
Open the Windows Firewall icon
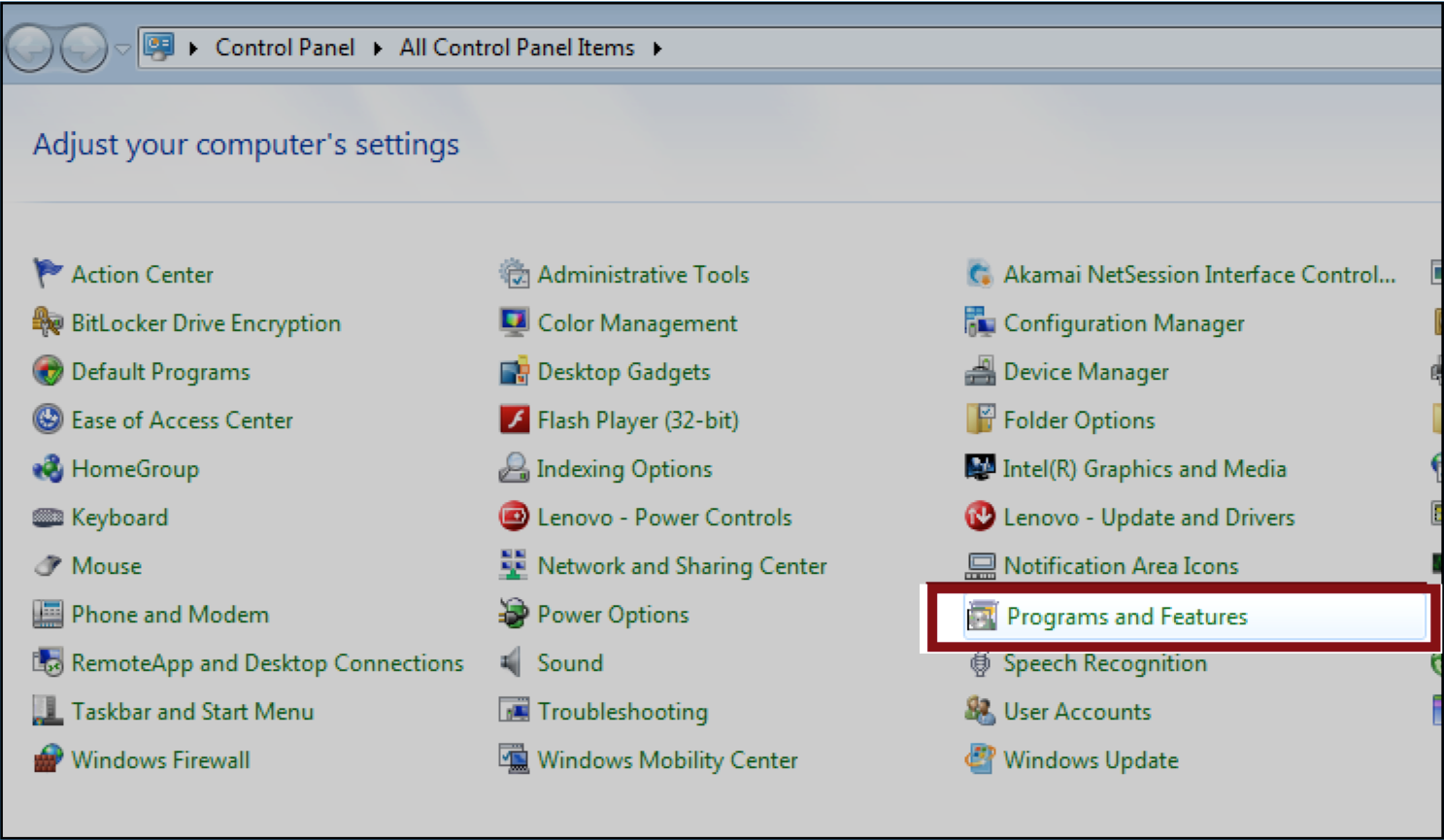pos(48,759)
